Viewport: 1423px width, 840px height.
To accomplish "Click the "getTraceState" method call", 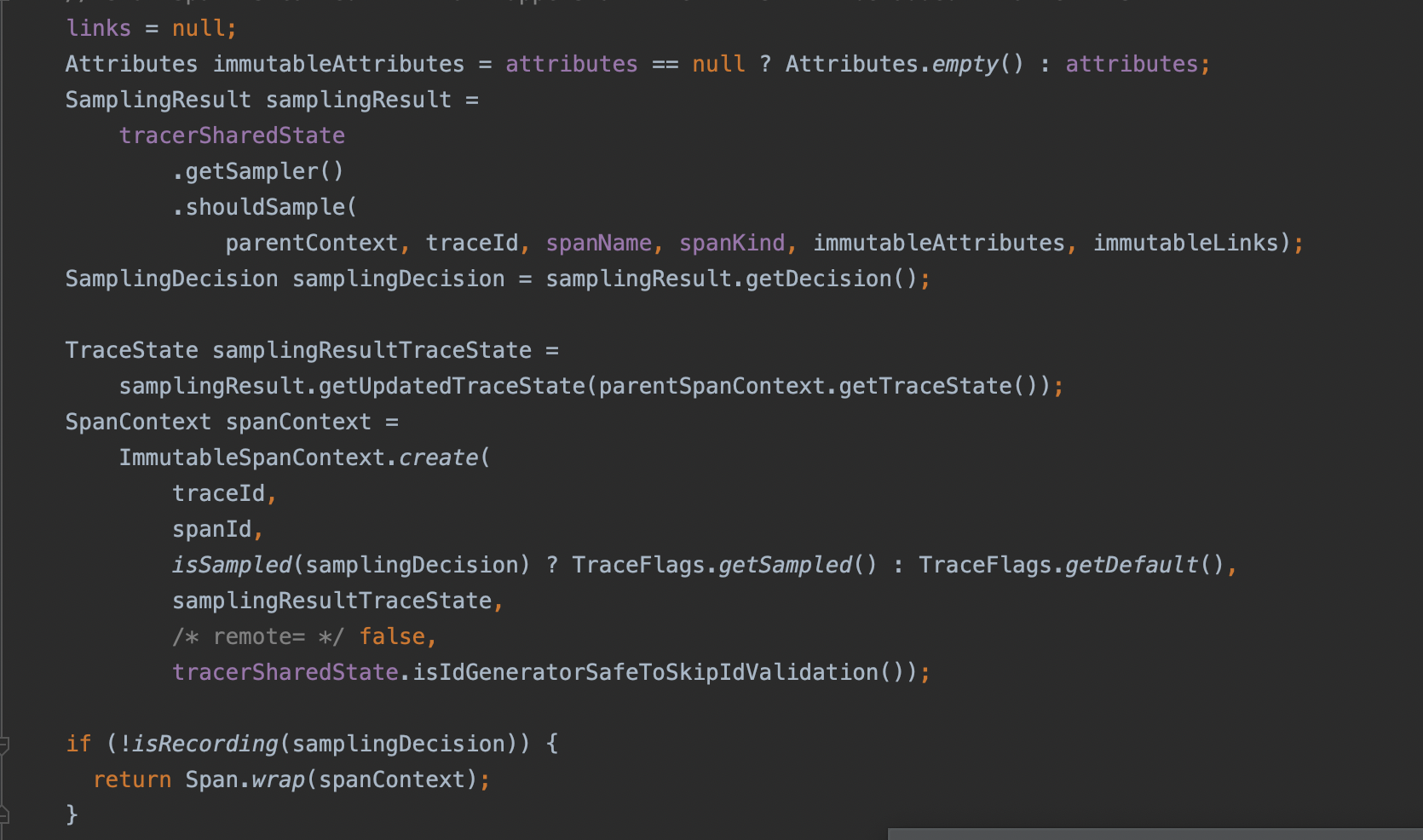I will tap(925, 386).
